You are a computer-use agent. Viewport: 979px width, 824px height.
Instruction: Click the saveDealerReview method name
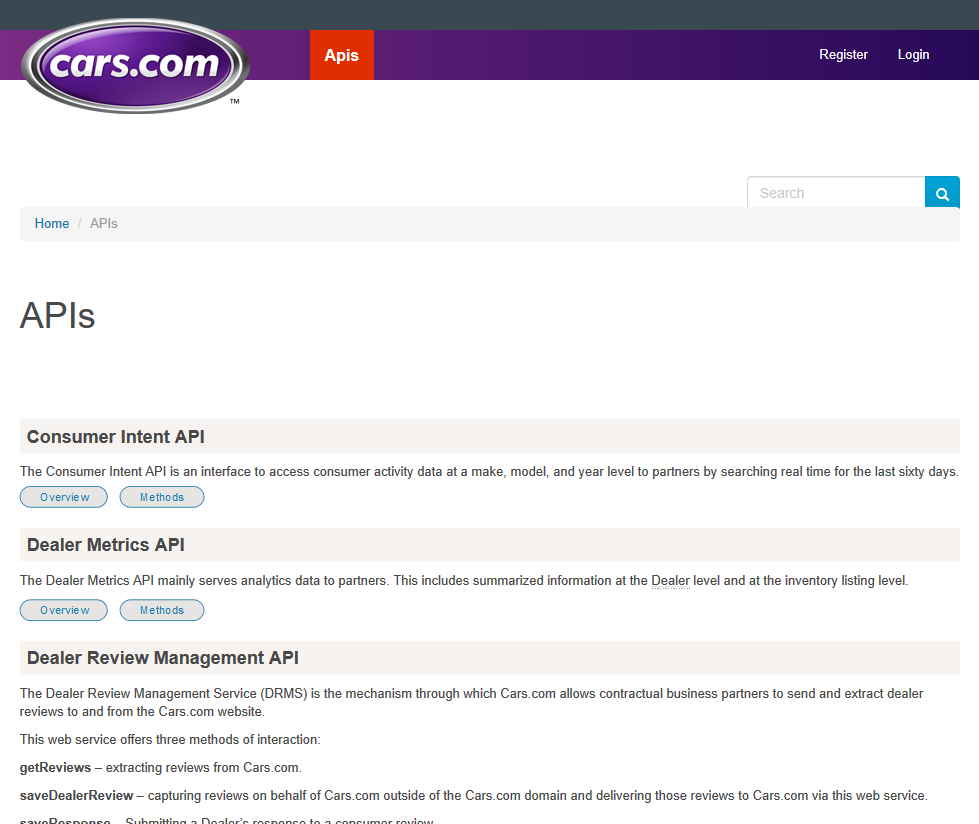click(76, 795)
